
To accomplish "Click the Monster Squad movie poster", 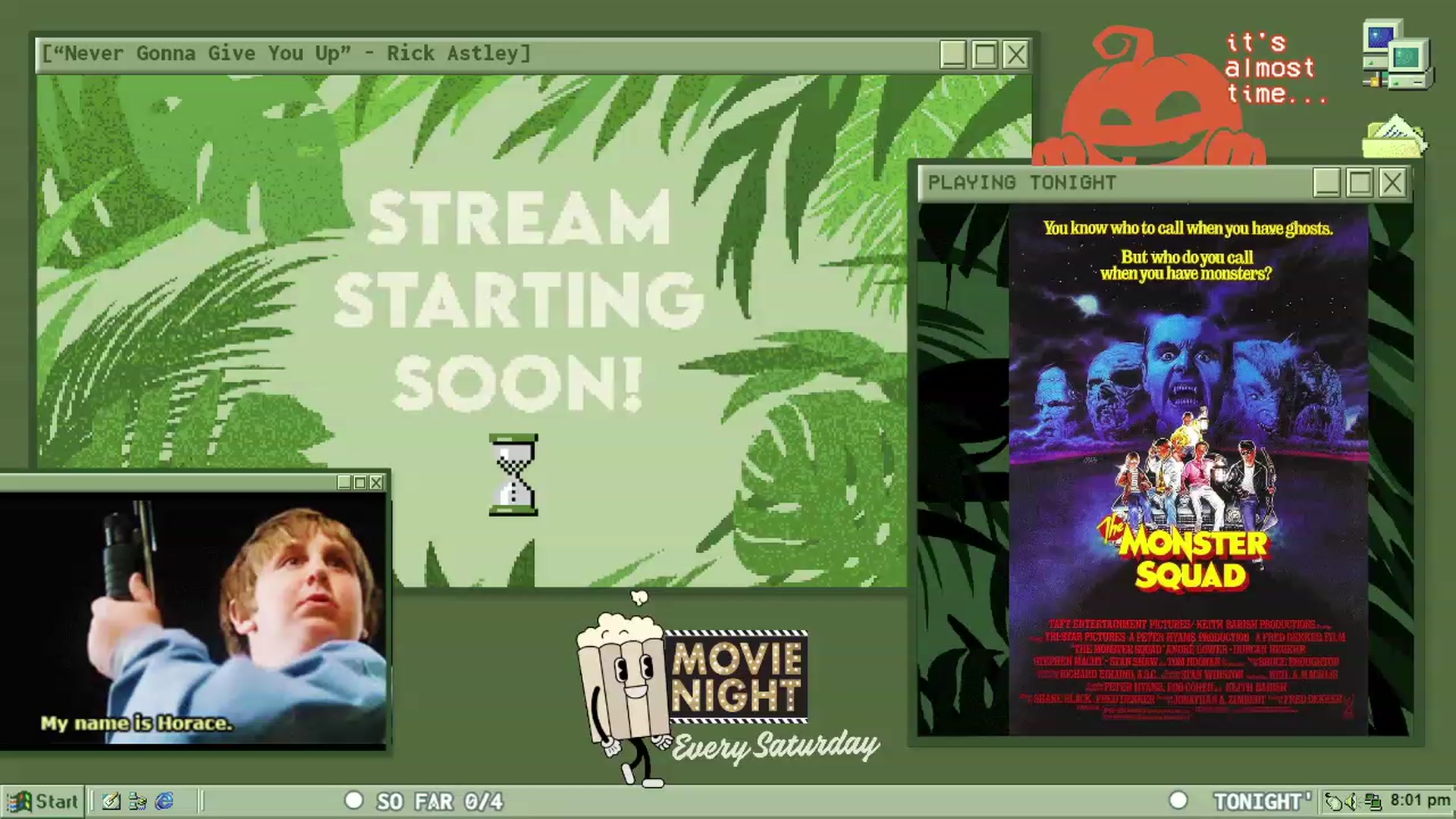I will pos(1188,470).
